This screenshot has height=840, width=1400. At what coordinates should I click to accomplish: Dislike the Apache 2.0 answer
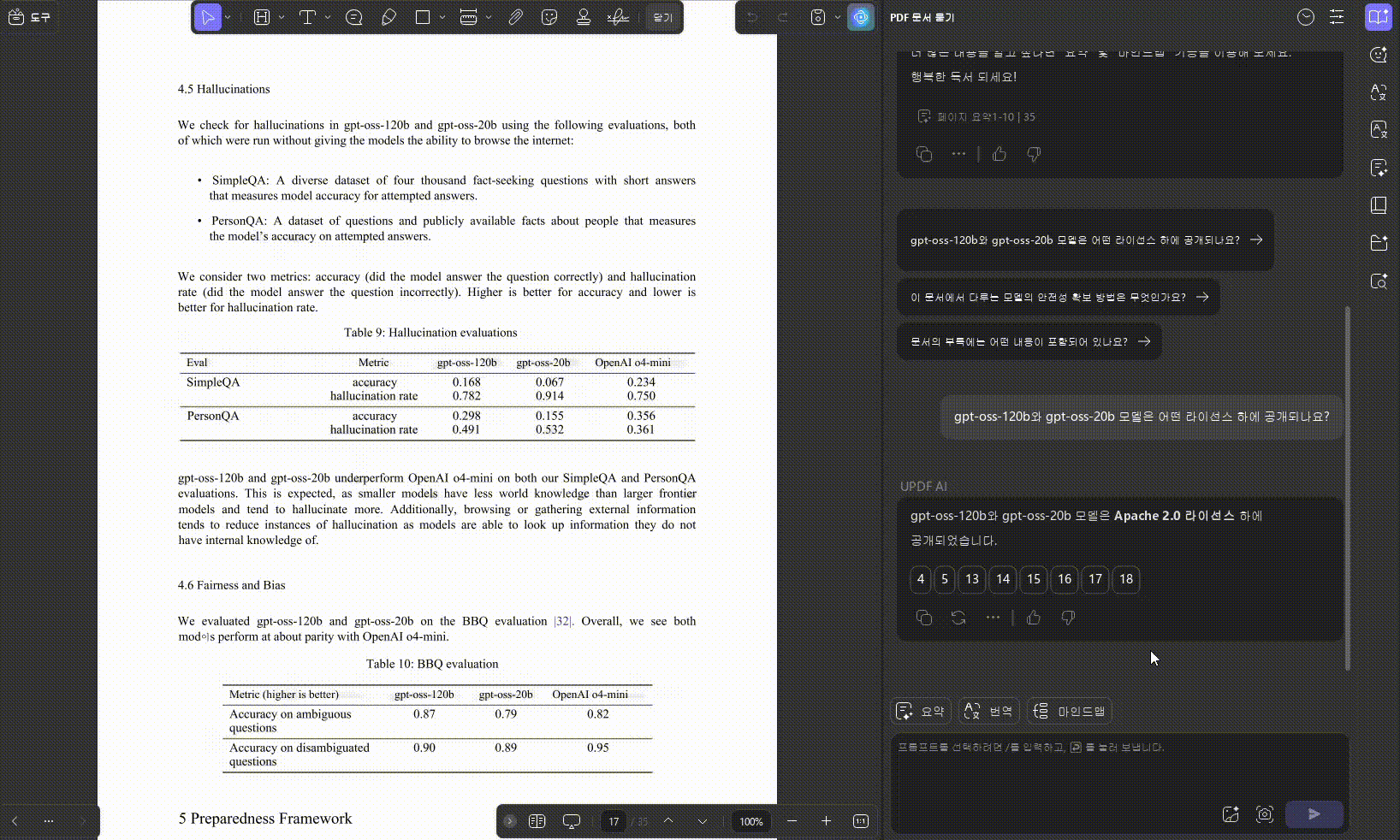pyautogui.click(x=1068, y=618)
